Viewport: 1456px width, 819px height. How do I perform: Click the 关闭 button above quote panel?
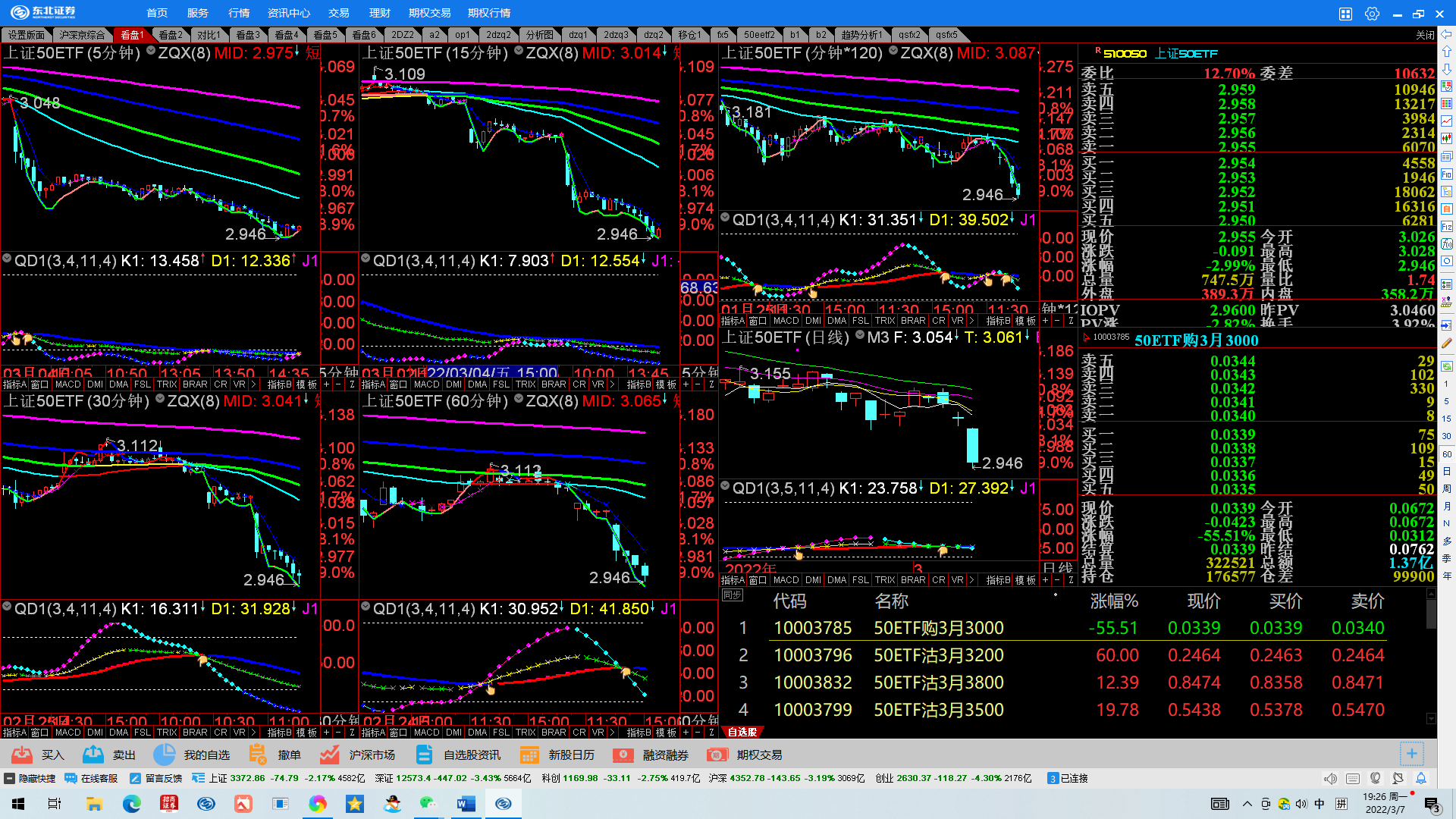coord(1424,35)
